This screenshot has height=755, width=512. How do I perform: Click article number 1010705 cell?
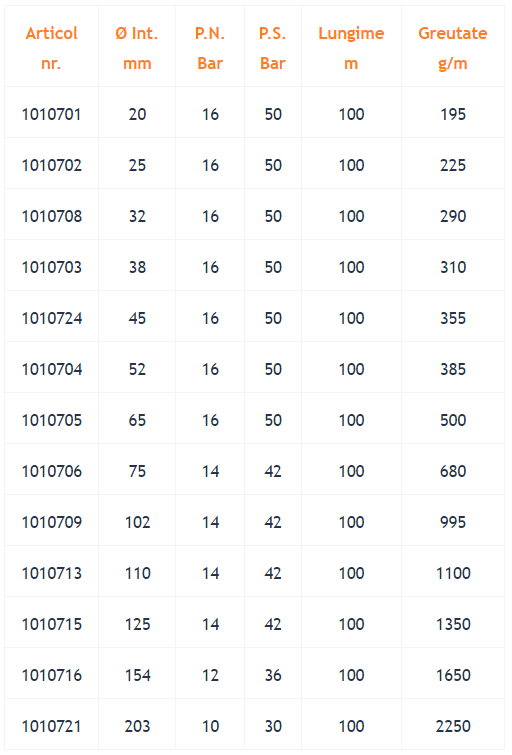click(x=52, y=420)
